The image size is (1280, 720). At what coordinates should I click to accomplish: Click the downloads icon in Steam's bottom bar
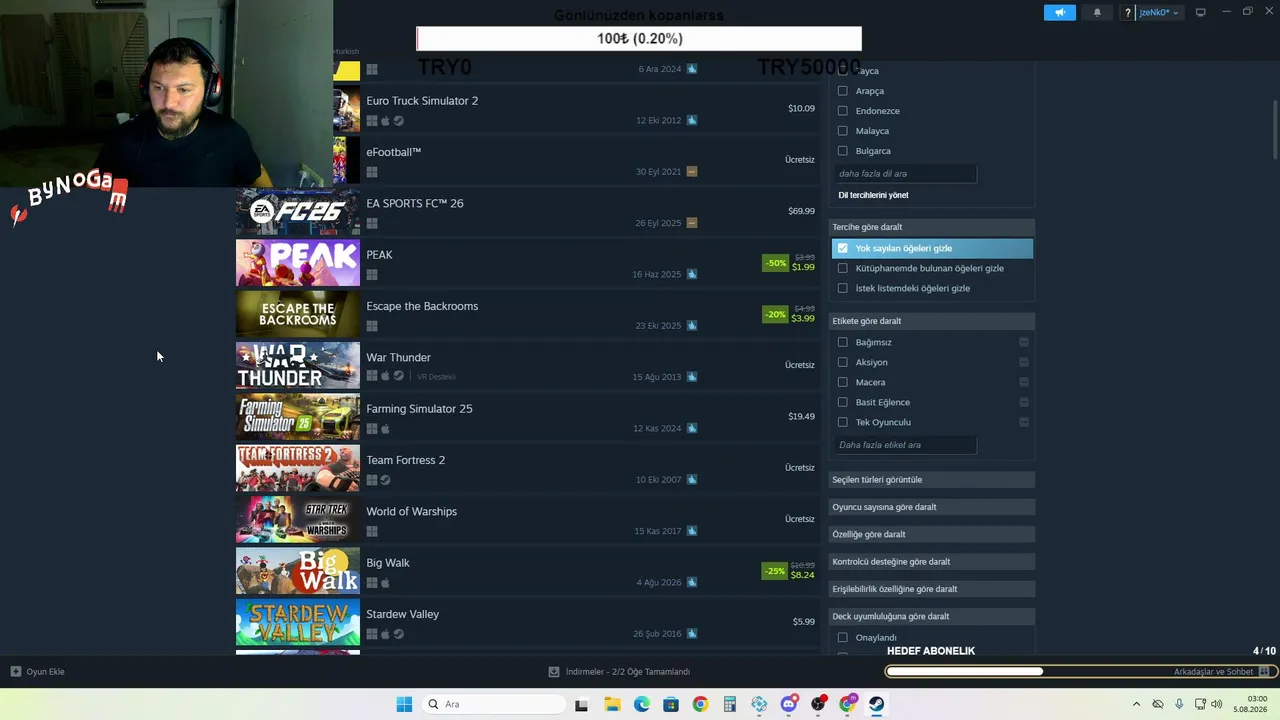(554, 672)
